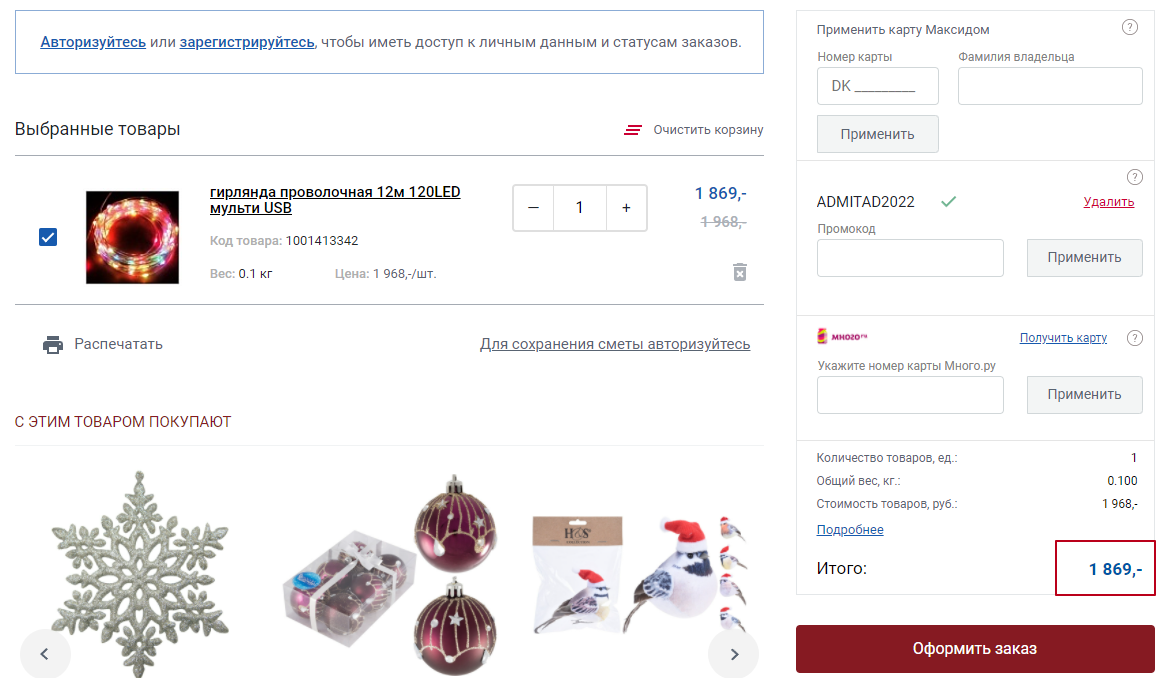Open help icon for Максидом card section
Image resolution: width=1165 pixels, height=678 pixels.
1129,27
